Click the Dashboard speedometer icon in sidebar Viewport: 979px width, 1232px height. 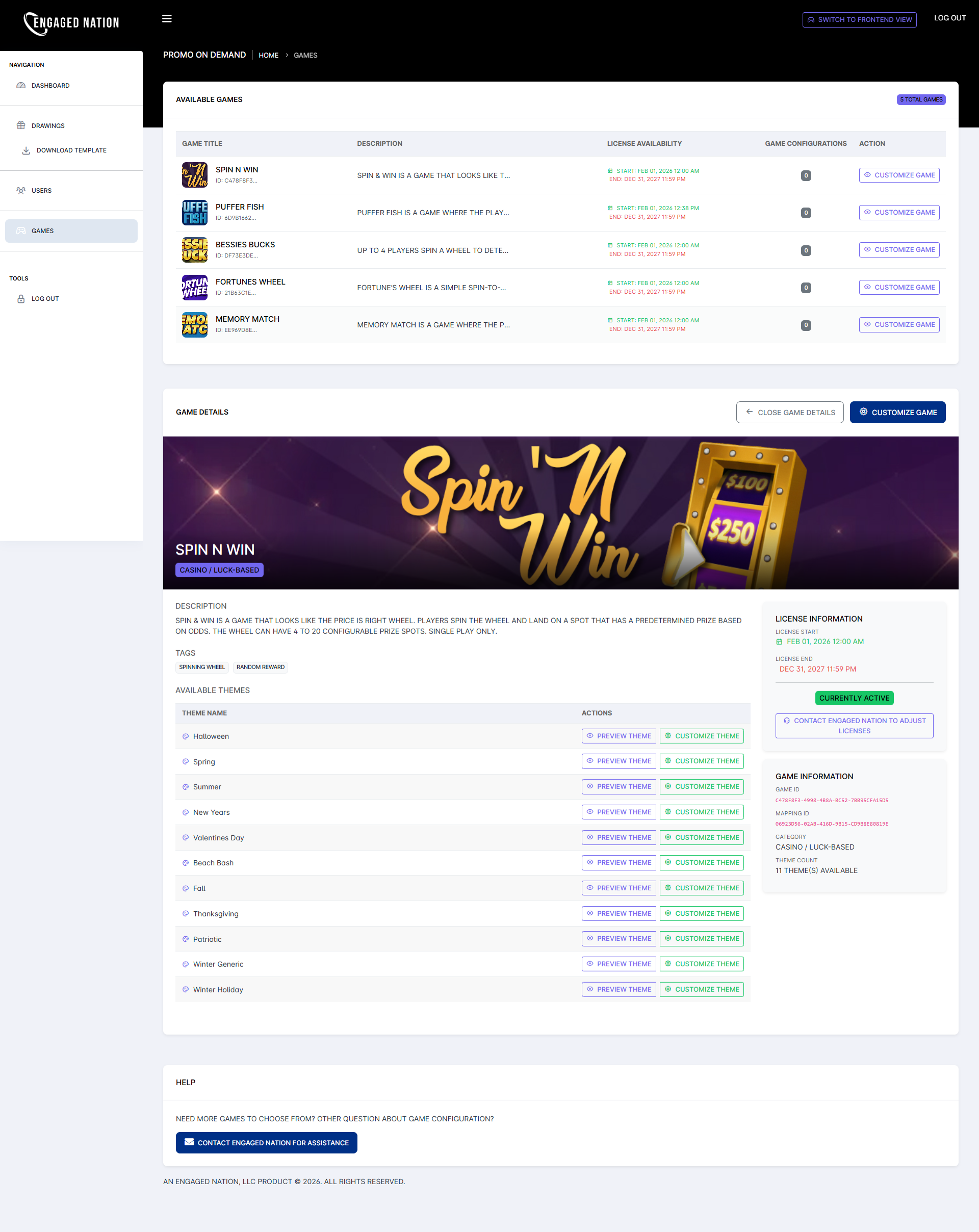tap(20, 85)
